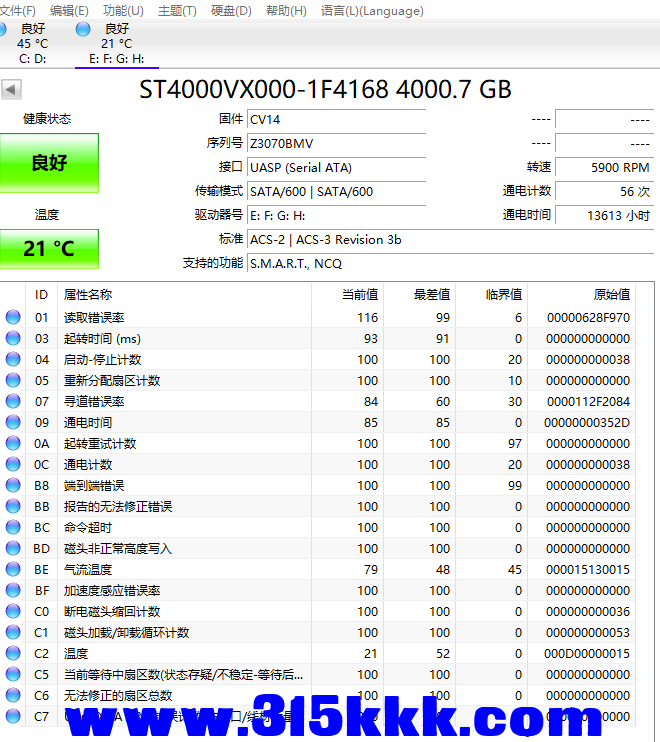Select the C: D: disk tab
Image resolution: width=660 pixels, height=742 pixels.
click(33, 44)
